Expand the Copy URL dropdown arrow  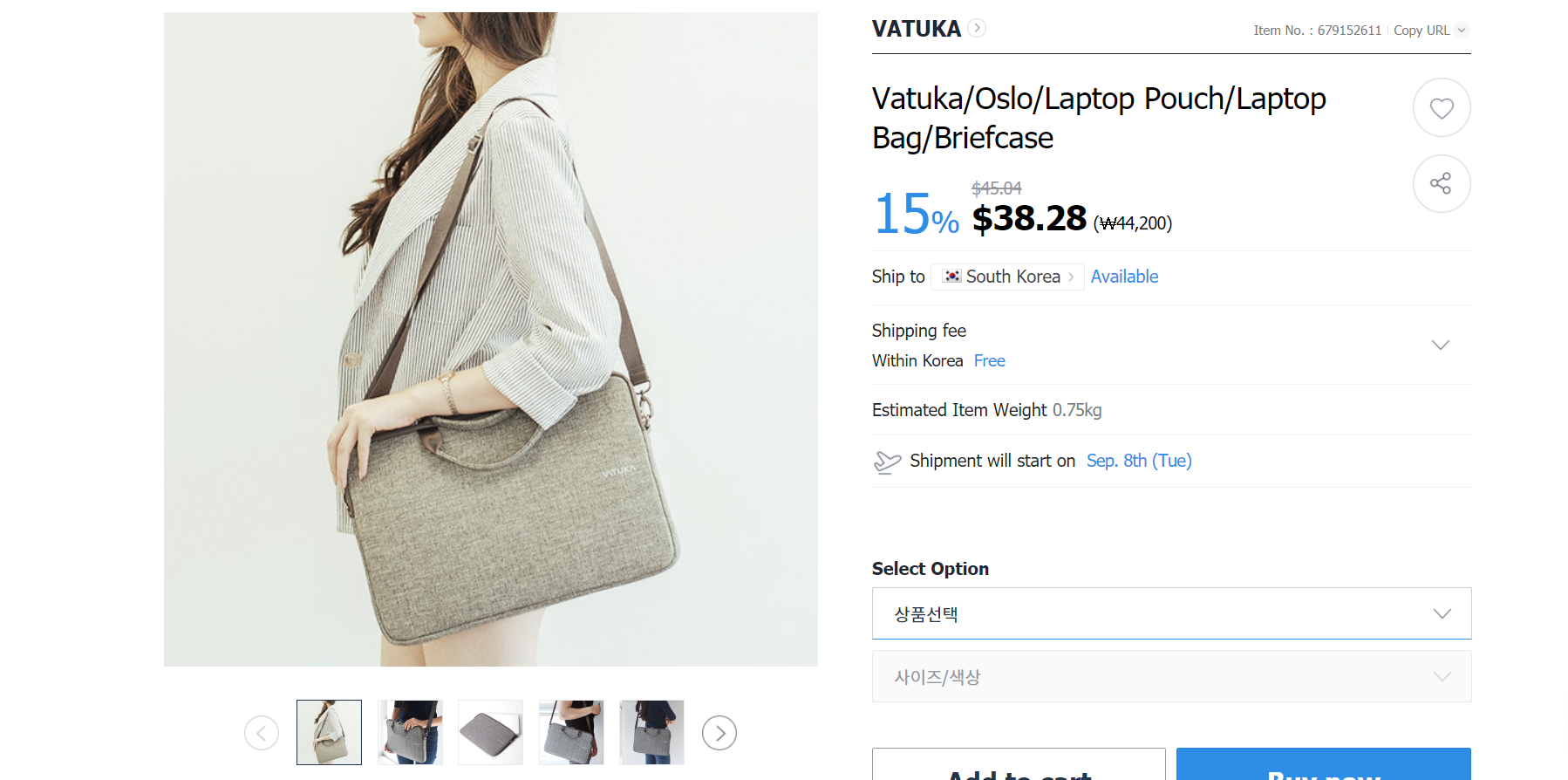point(1462,31)
